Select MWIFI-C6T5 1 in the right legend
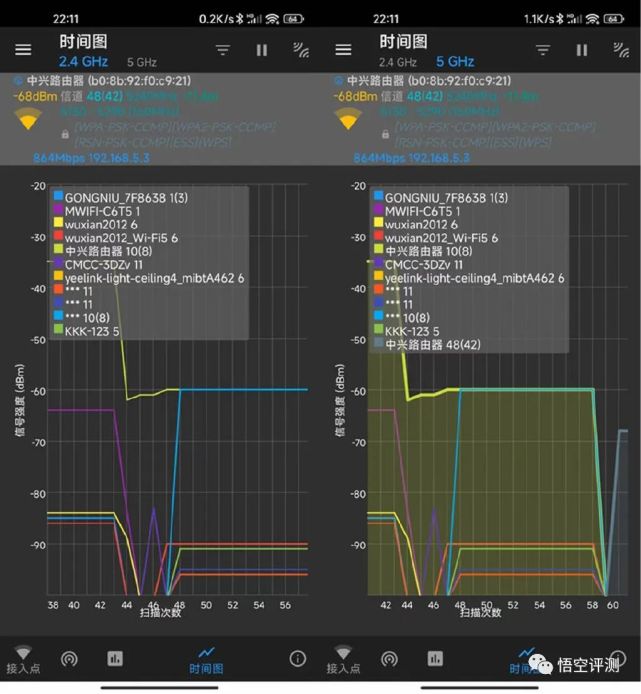Image resolution: width=641 pixels, height=694 pixels. (x=423, y=211)
